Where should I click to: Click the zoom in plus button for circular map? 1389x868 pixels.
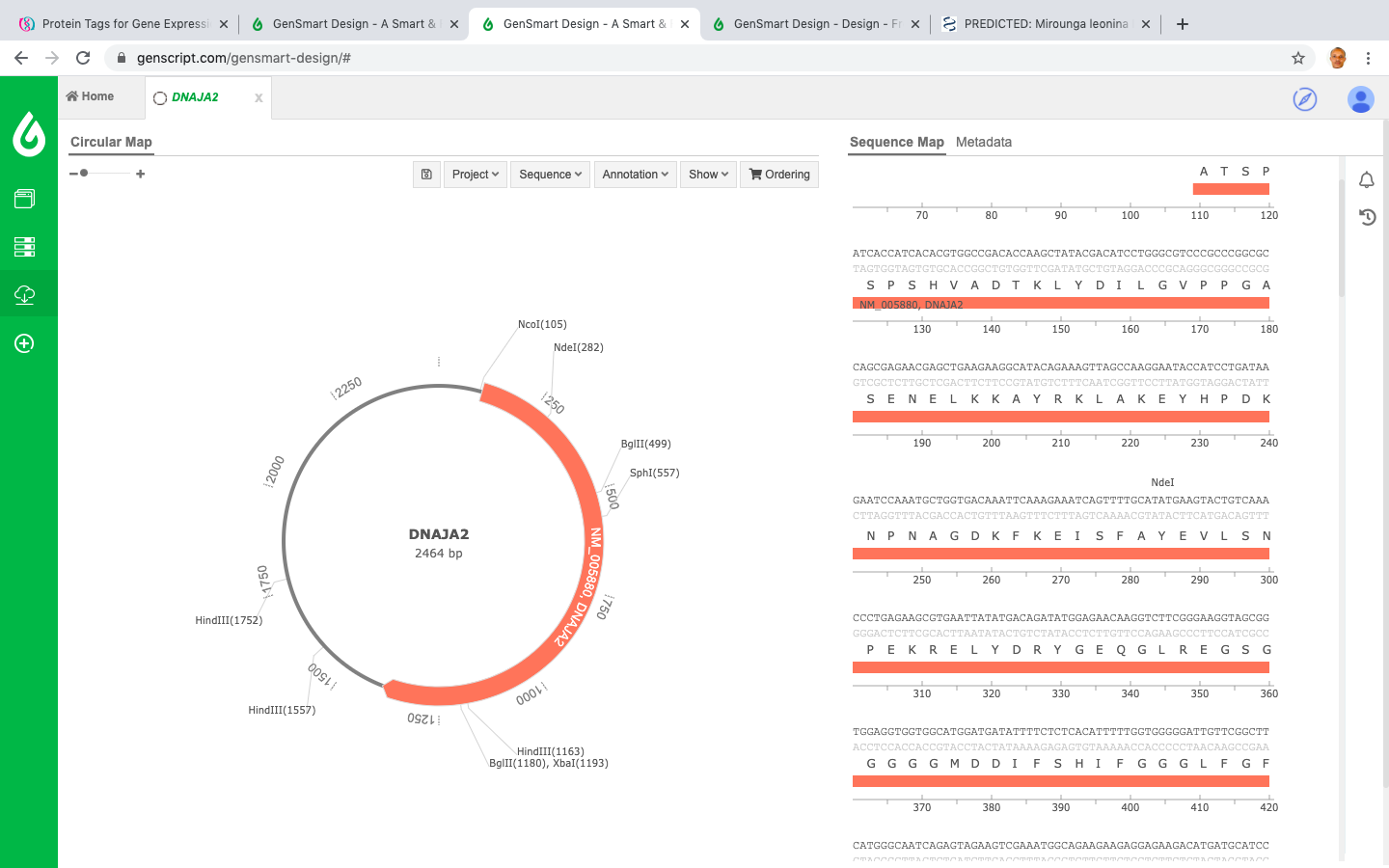[141, 174]
